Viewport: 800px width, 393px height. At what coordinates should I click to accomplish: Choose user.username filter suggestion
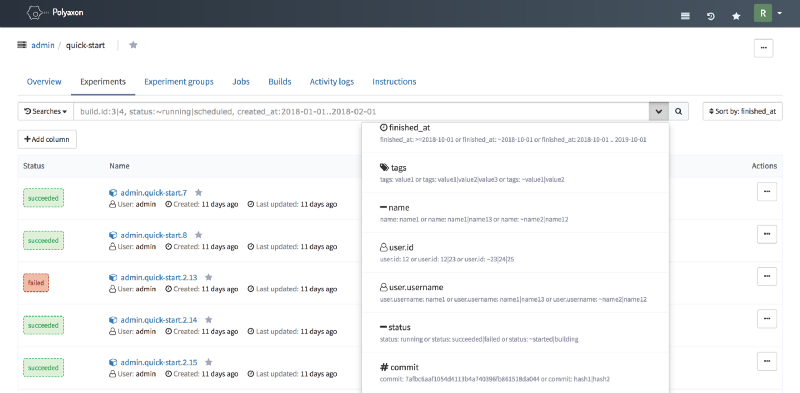click(x=515, y=292)
